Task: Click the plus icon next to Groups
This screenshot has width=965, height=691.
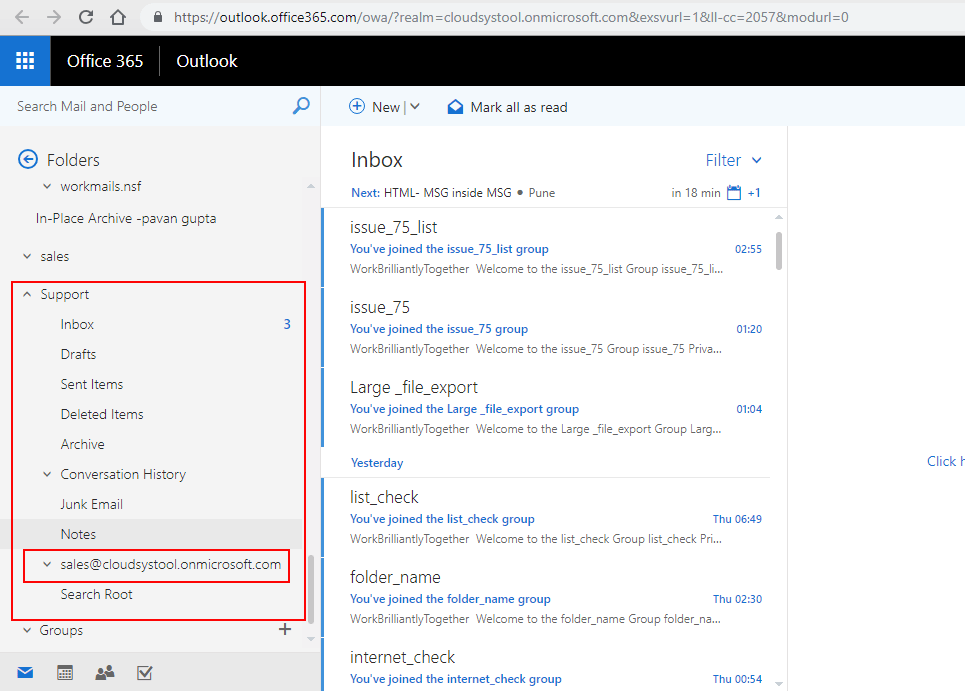Action: [285, 629]
